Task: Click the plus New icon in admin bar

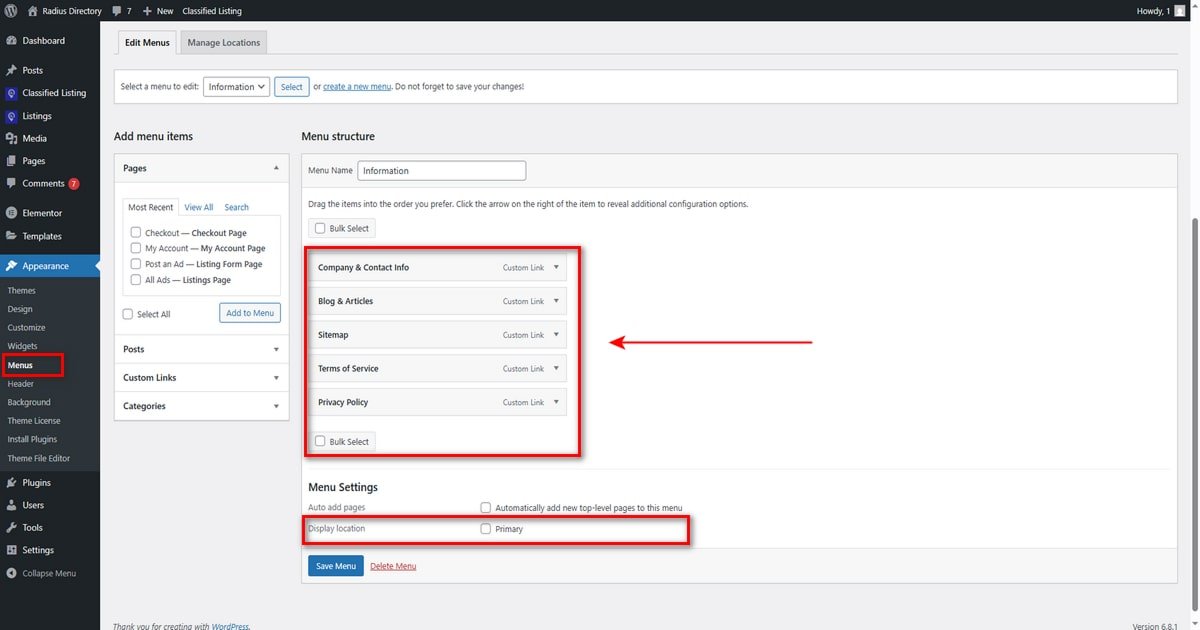Action: (147, 11)
